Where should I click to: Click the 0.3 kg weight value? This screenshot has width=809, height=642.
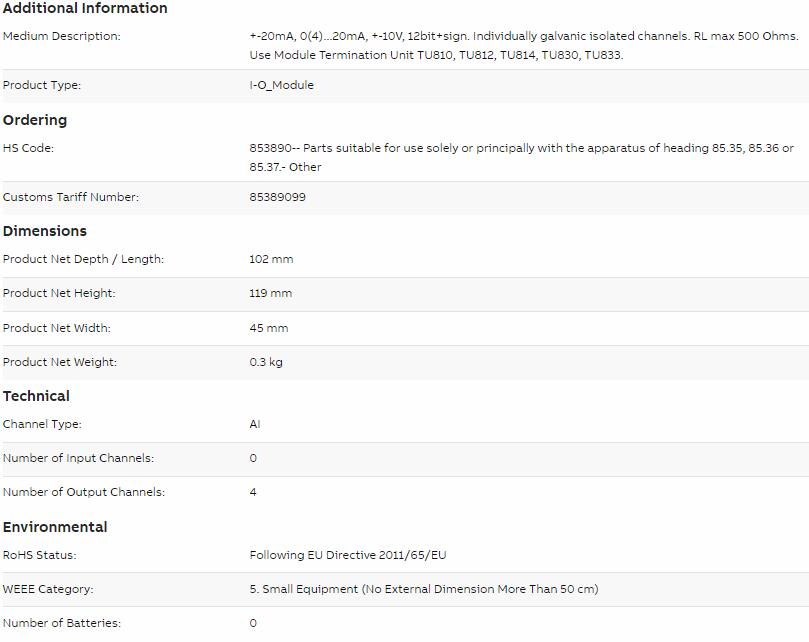point(266,362)
